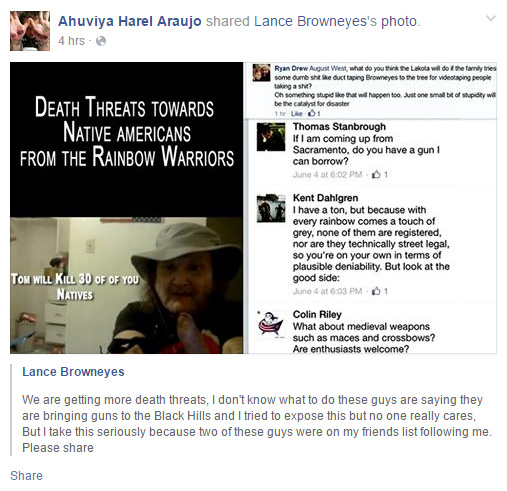Click Kent Dahlgren's profile avatar
Image resolution: width=507 pixels, height=491 pixels.
point(271,208)
